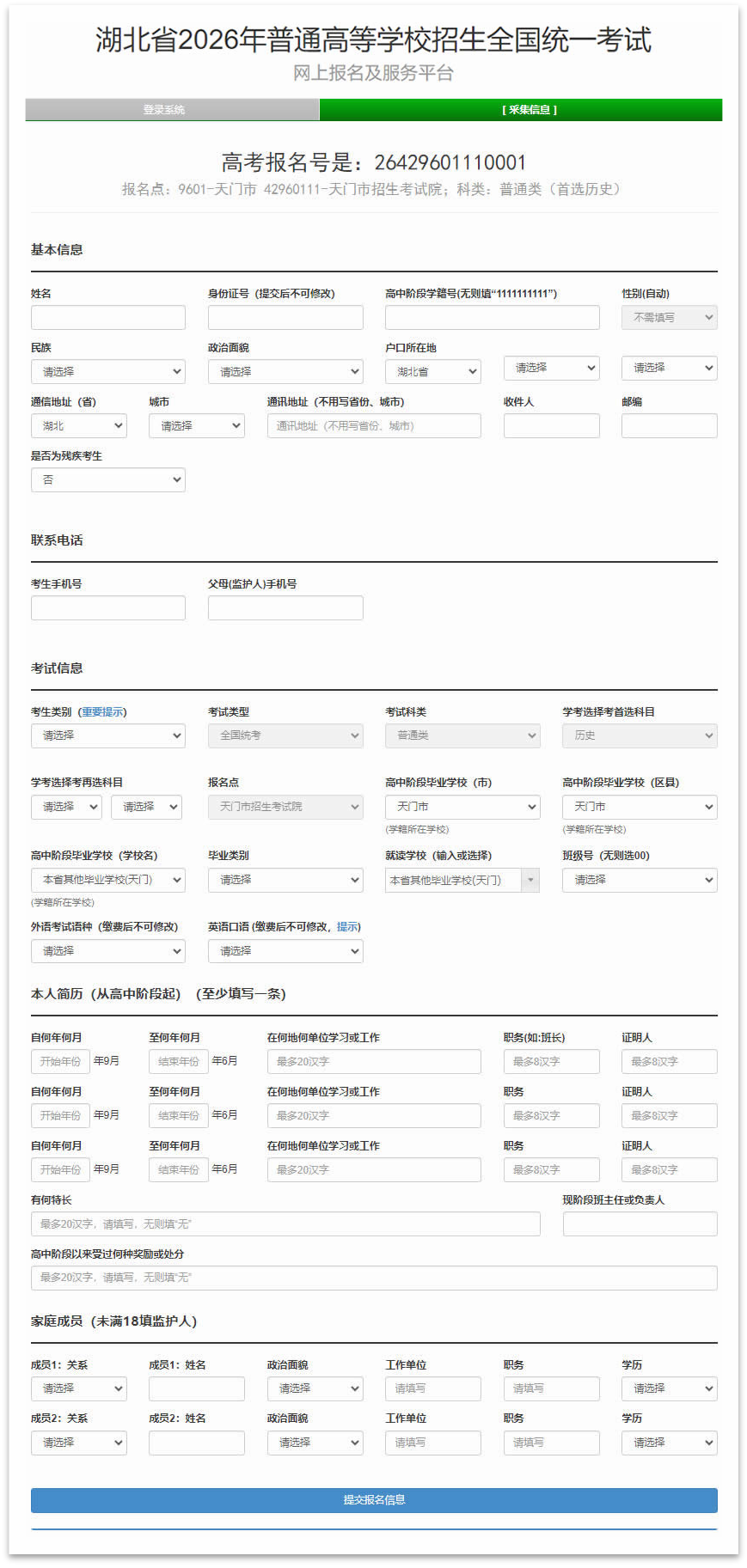Open the 英语口语 dropdown
747x1568 pixels.
tap(285, 952)
